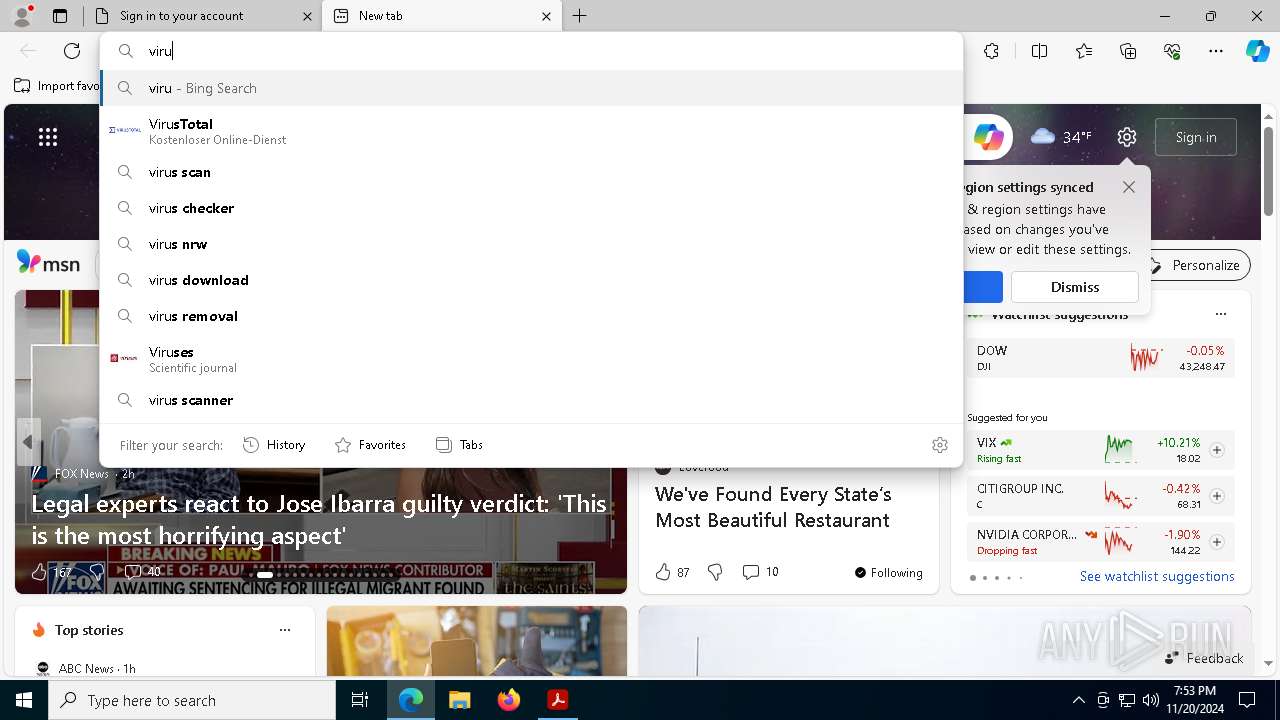Open 'See watchlist suggestions' link
This screenshot has width=1280, height=720.
pos(1157,576)
